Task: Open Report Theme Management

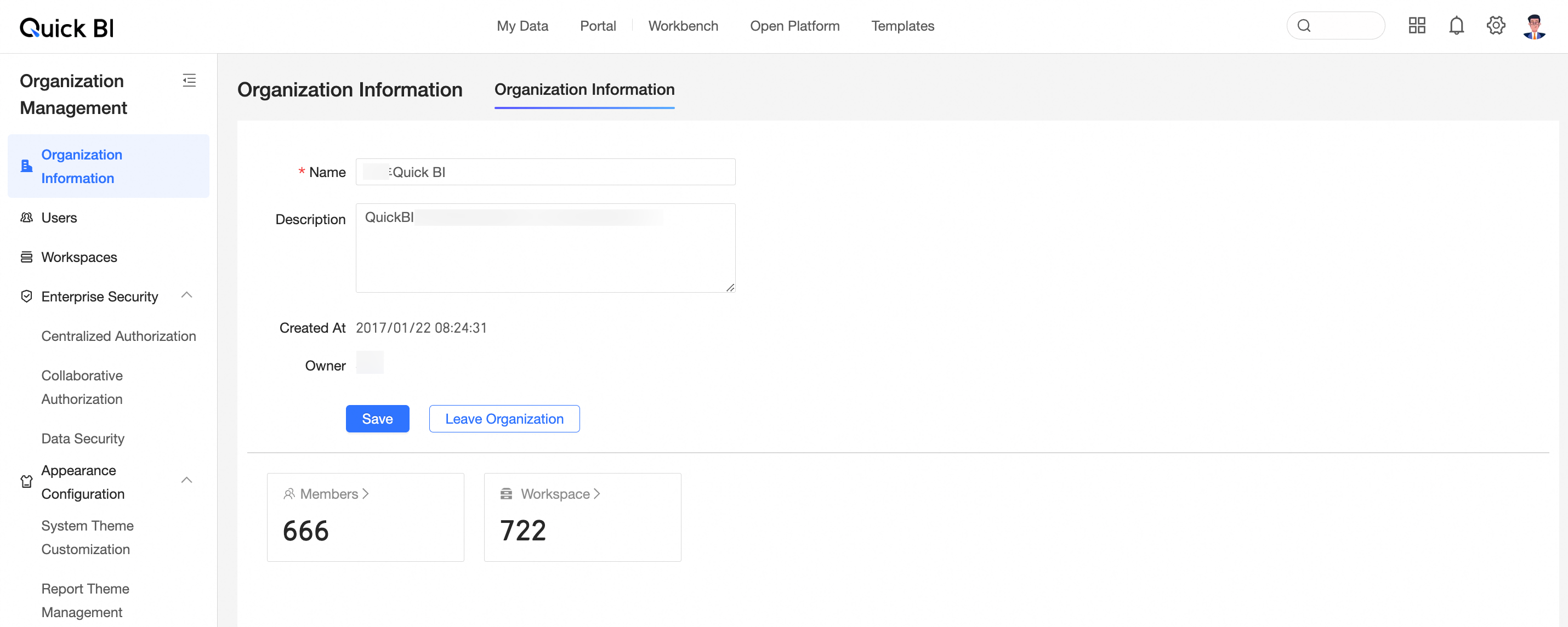Action: (85, 600)
